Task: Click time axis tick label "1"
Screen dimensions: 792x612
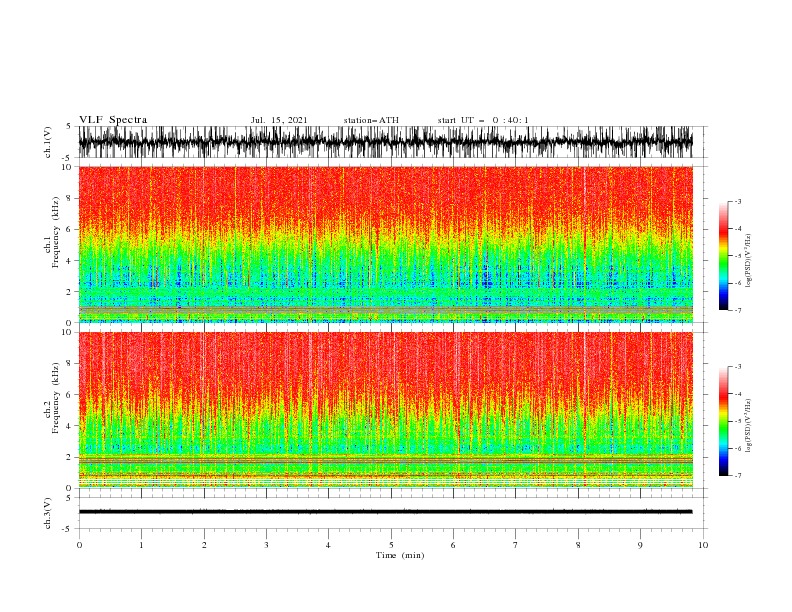Action: coord(141,545)
